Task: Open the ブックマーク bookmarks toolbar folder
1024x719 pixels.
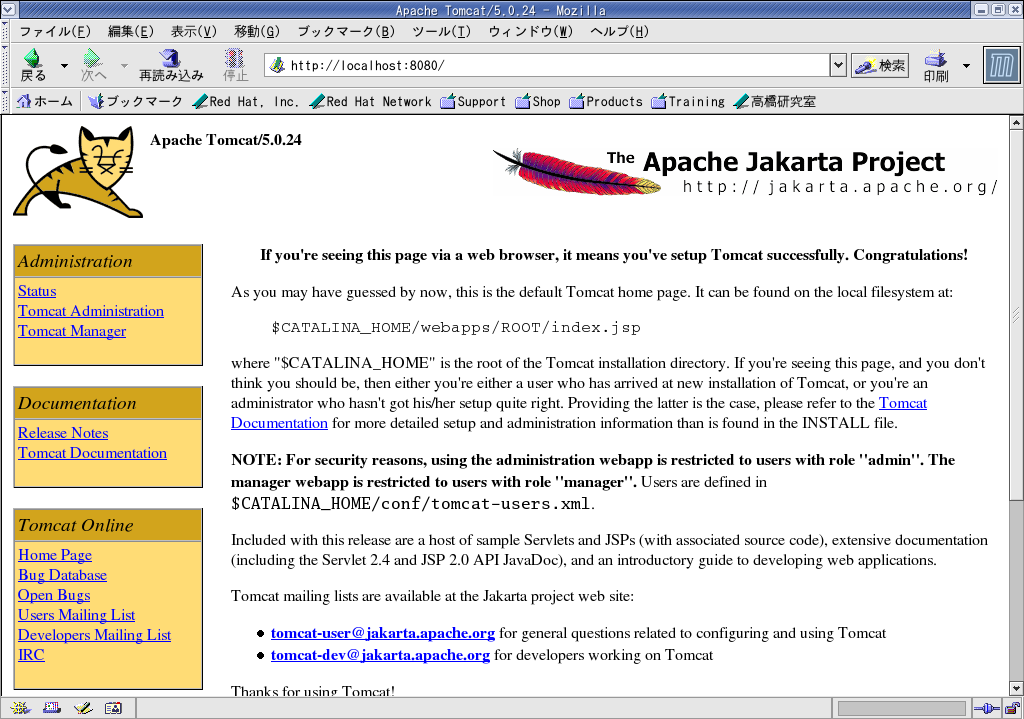Action: point(135,101)
